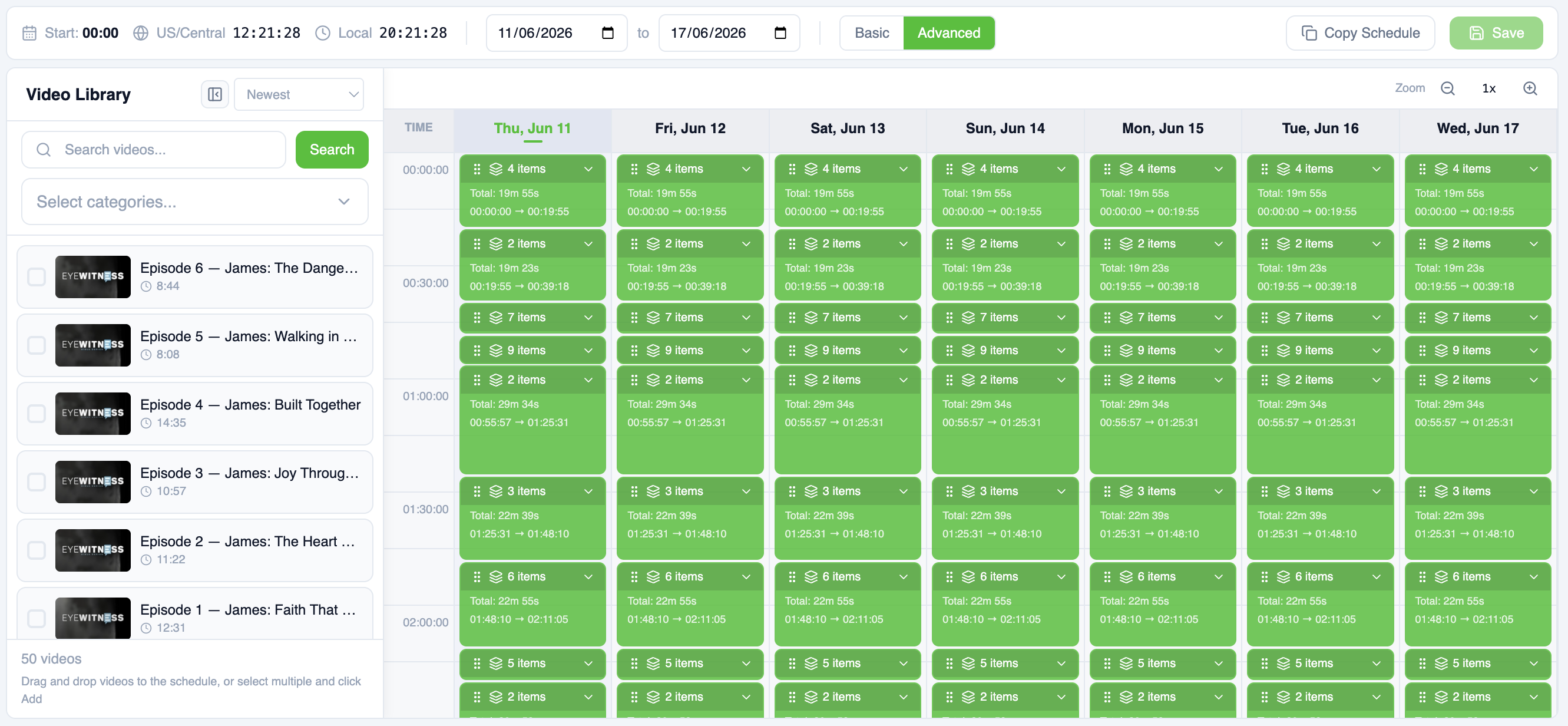Expand Sun 9 items block chevron
Viewport: 1568px width, 726px height.
pos(1061,350)
